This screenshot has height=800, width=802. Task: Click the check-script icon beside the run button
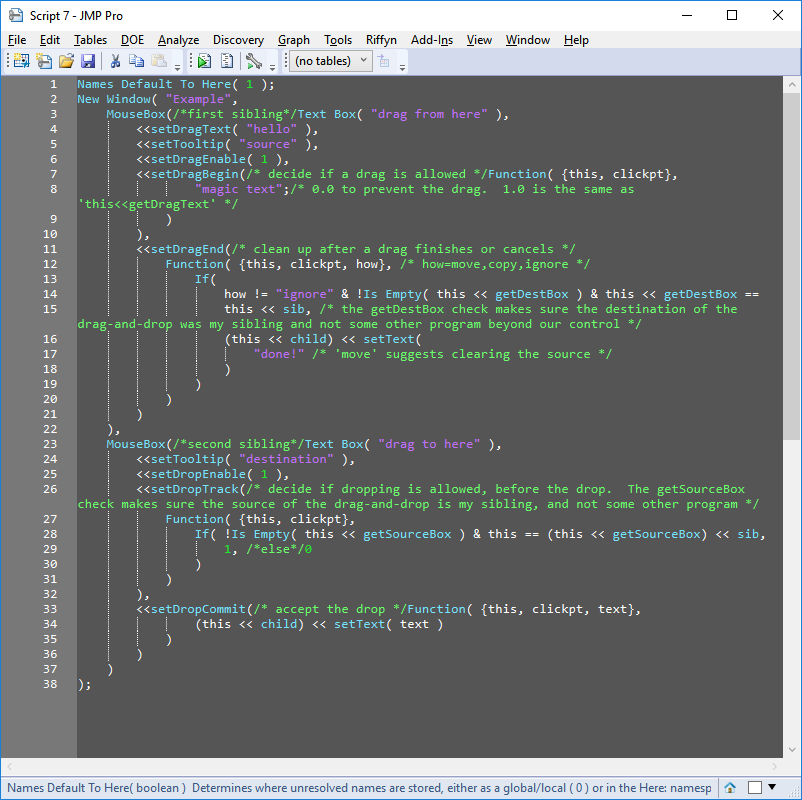[x=225, y=61]
